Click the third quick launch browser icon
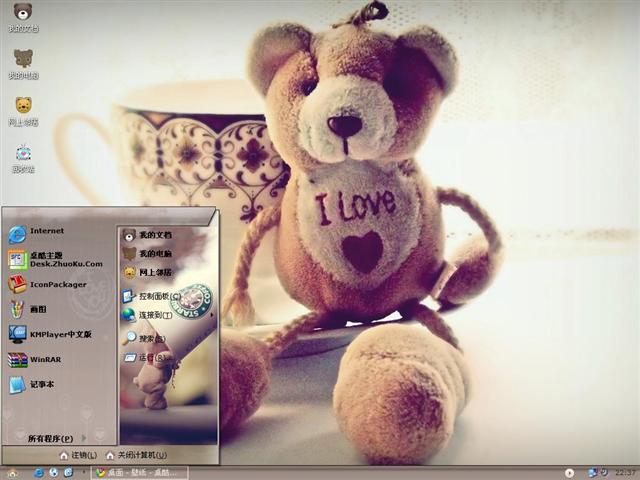 click(68, 473)
